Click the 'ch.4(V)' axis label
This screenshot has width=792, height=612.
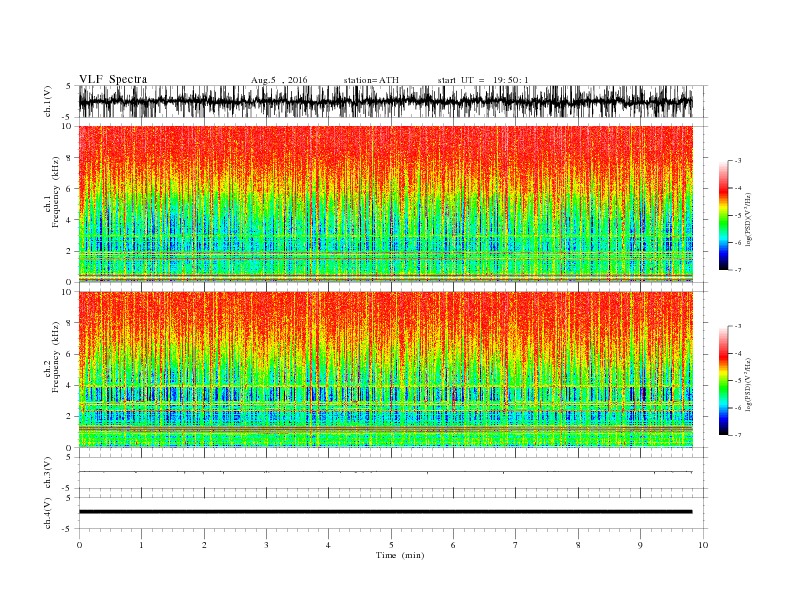[47, 513]
